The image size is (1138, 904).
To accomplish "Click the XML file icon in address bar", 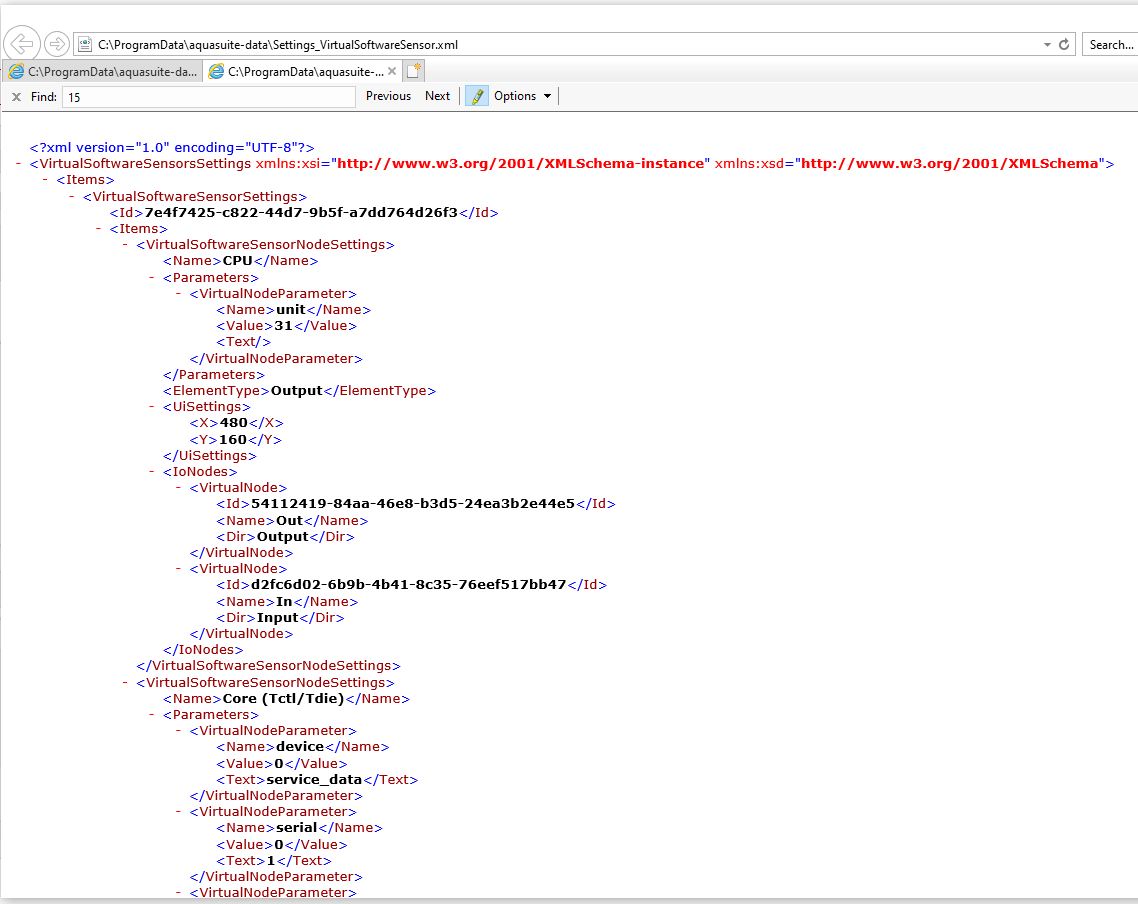I will [84, 44].
